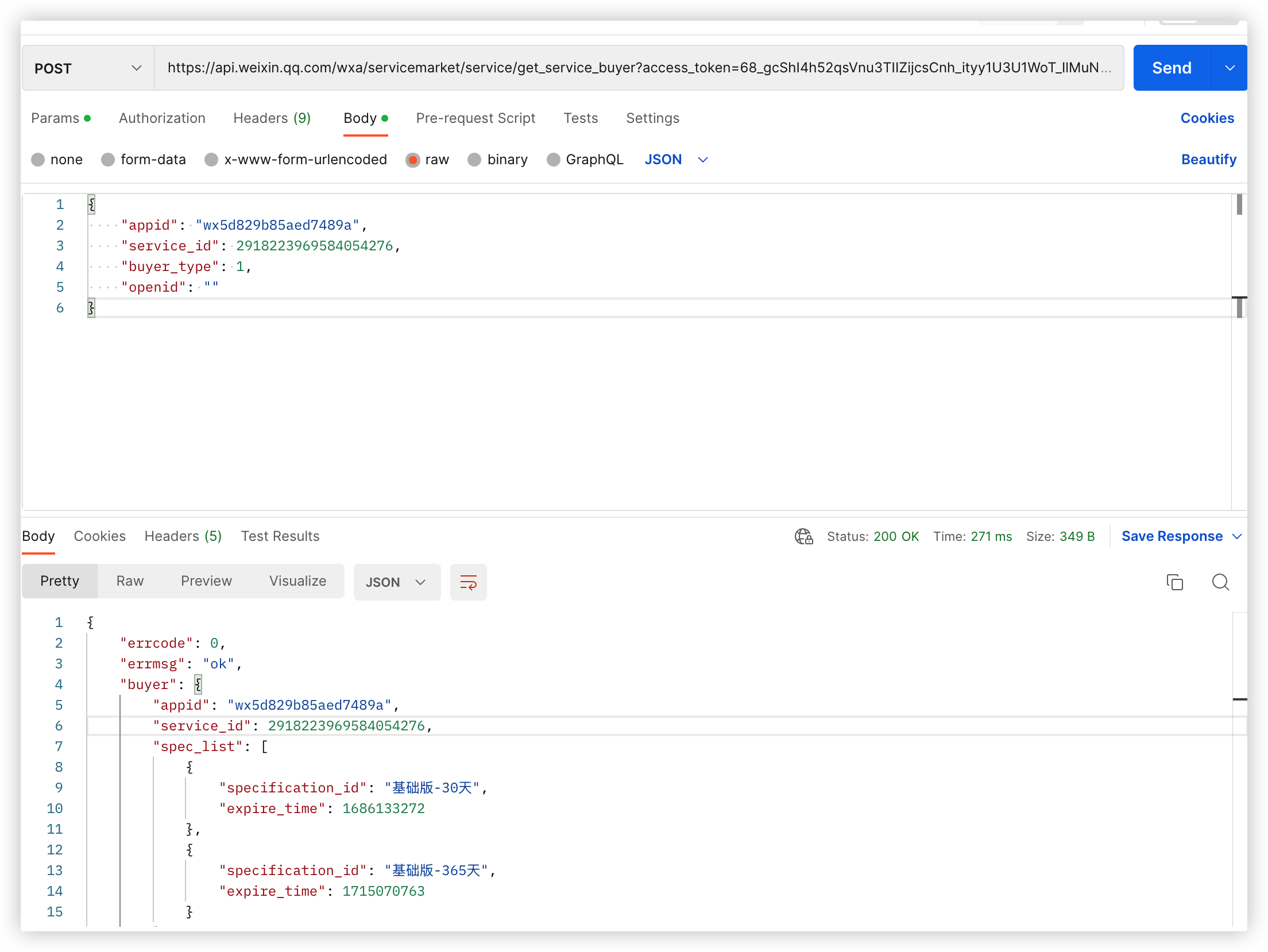Screen dimensions: 1268x952
Task: Click the word wrap icon in response toolbar
Action: pos(468,582)
